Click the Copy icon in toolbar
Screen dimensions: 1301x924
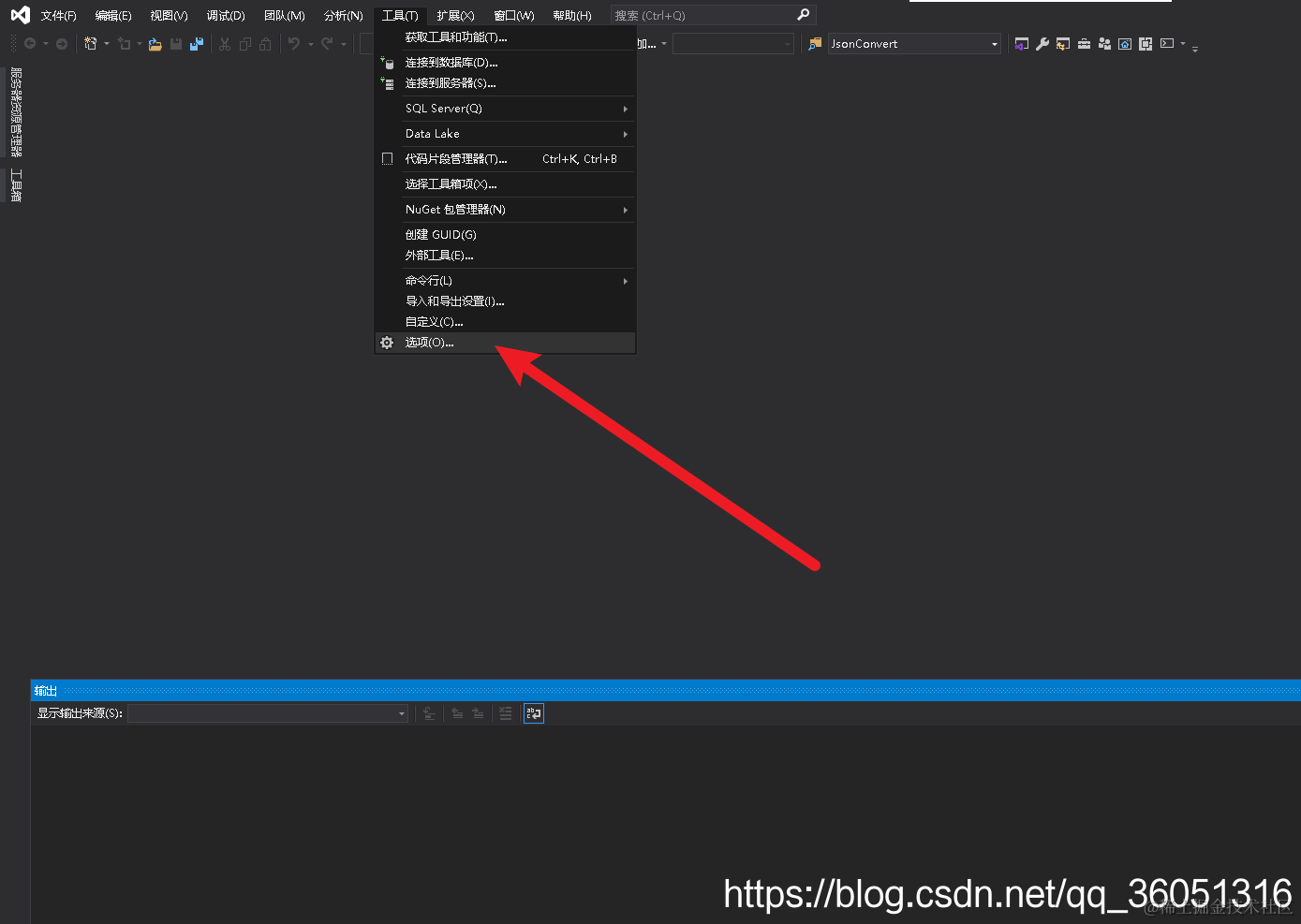coord(245,44)
